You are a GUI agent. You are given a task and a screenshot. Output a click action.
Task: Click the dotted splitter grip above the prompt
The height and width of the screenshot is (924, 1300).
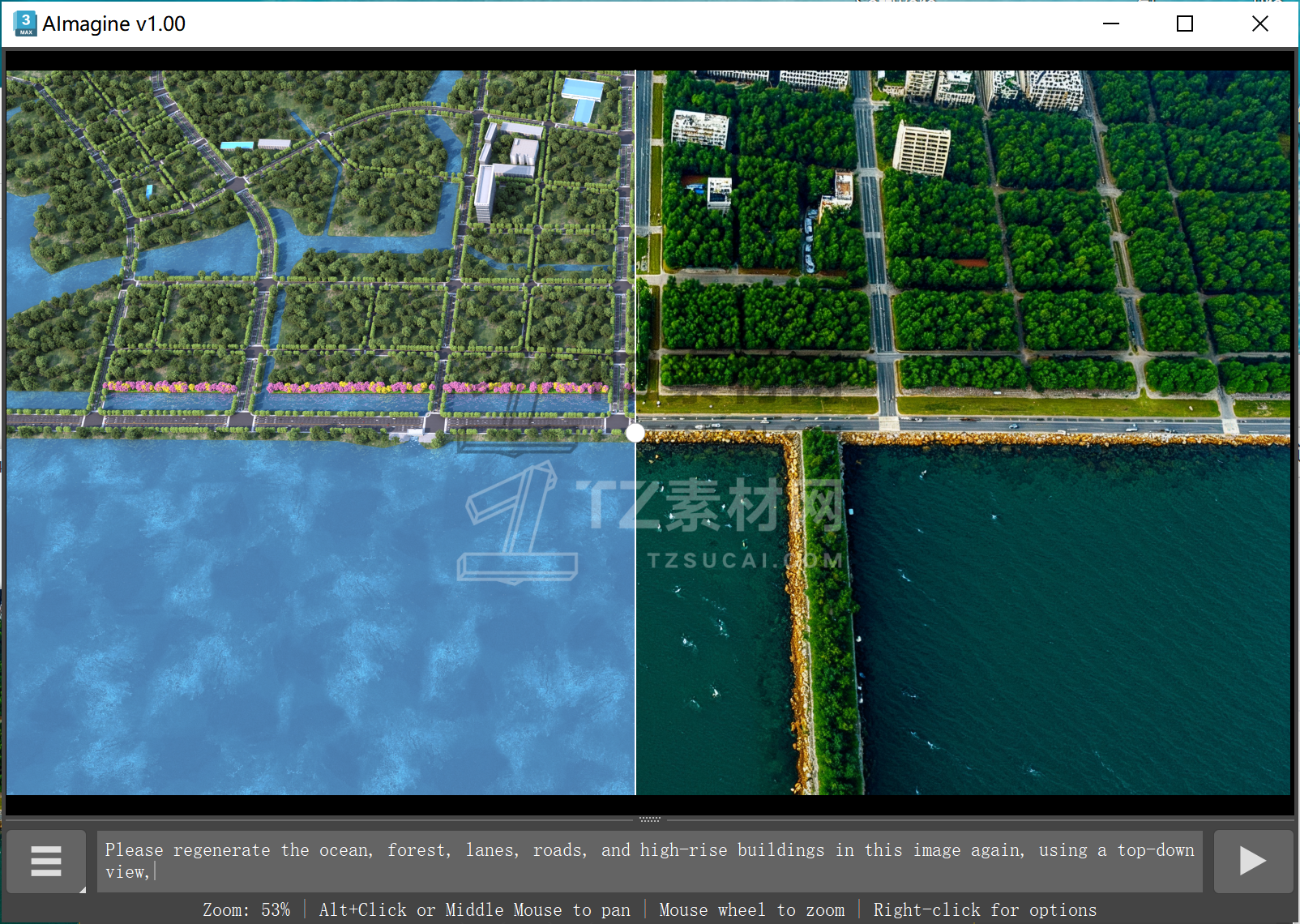coord(649,819)
